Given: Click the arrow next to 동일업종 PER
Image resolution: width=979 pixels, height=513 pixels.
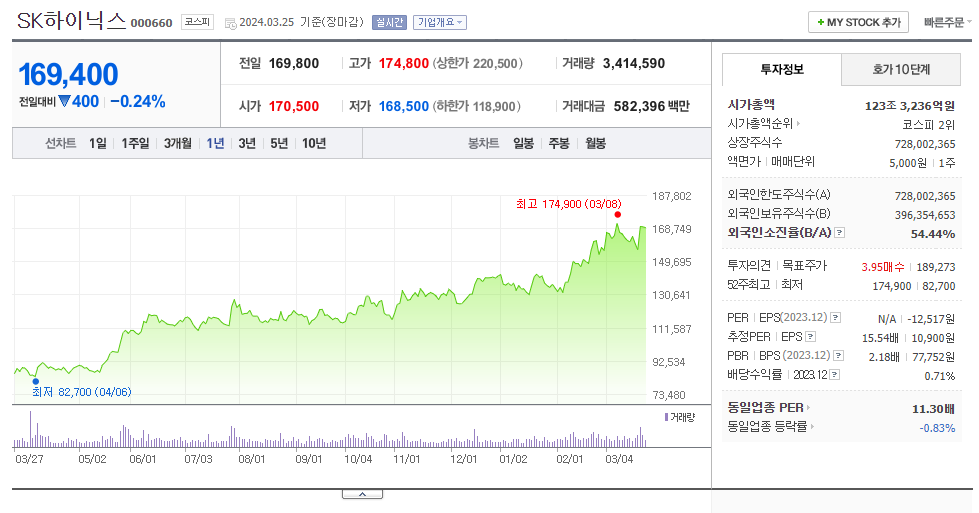Looking at the screenshot, I should coord(808,408).
